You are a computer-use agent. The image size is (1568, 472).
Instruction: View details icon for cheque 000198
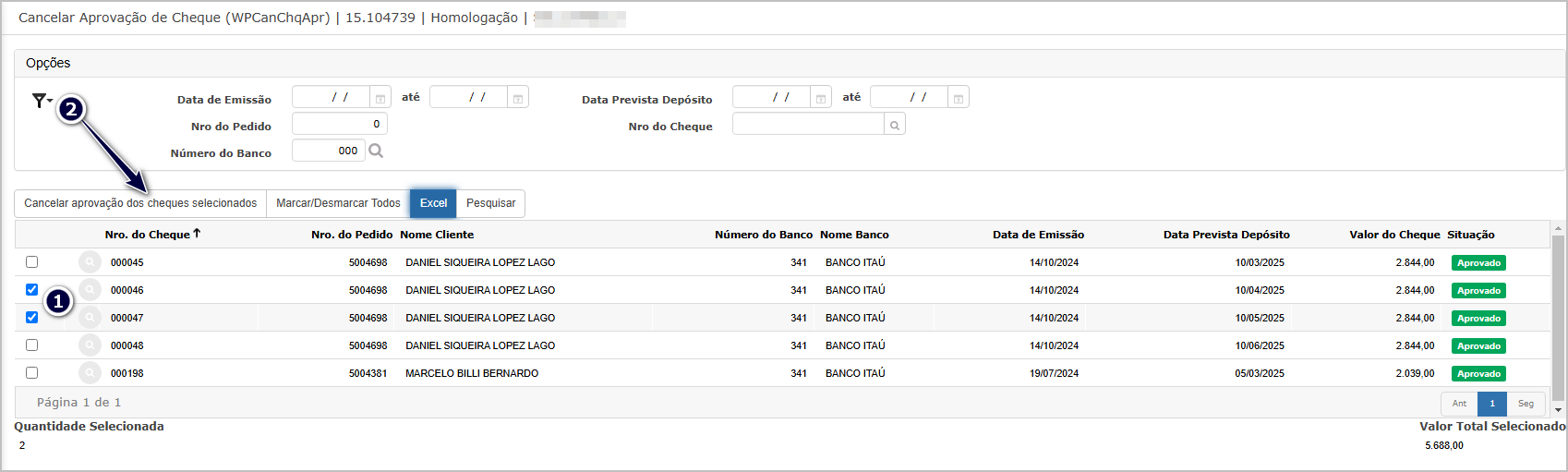[90, 373]
